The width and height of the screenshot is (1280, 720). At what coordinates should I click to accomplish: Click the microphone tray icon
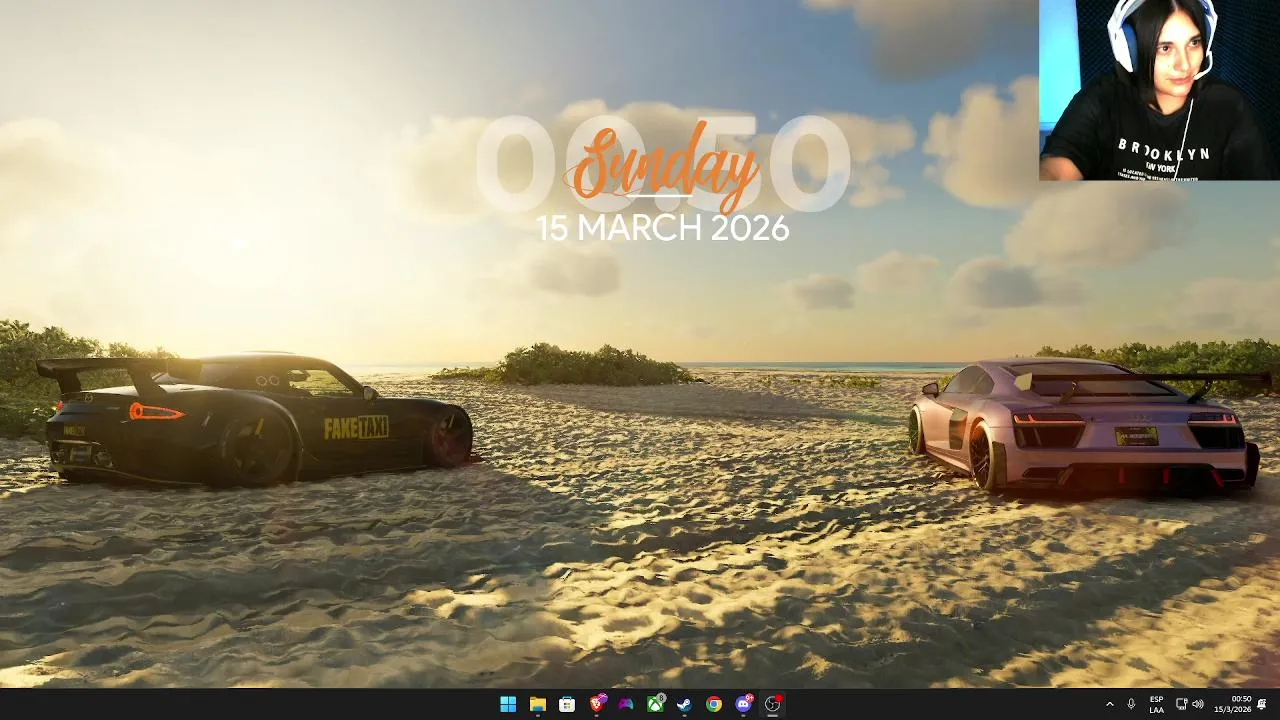[1131, 704]
